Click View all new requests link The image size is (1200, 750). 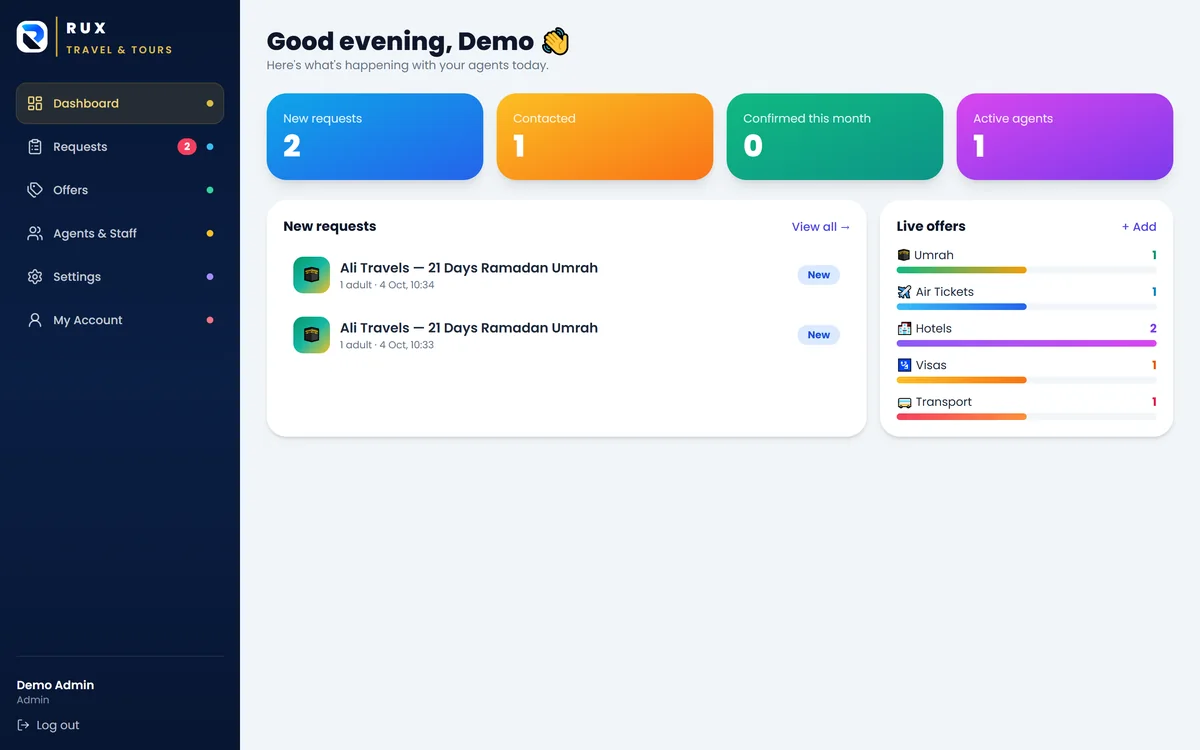click(x=821, y=227)
